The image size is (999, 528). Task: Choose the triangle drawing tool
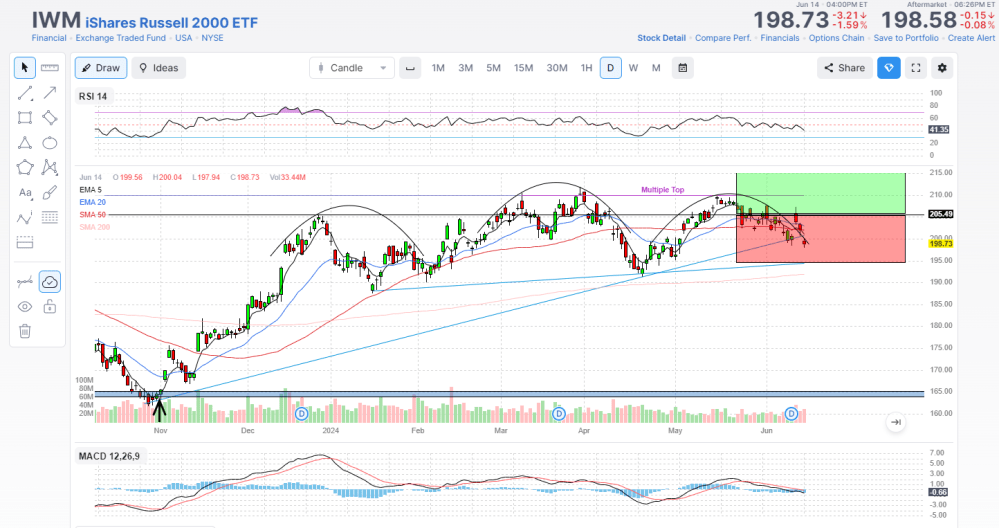point(25,143)
